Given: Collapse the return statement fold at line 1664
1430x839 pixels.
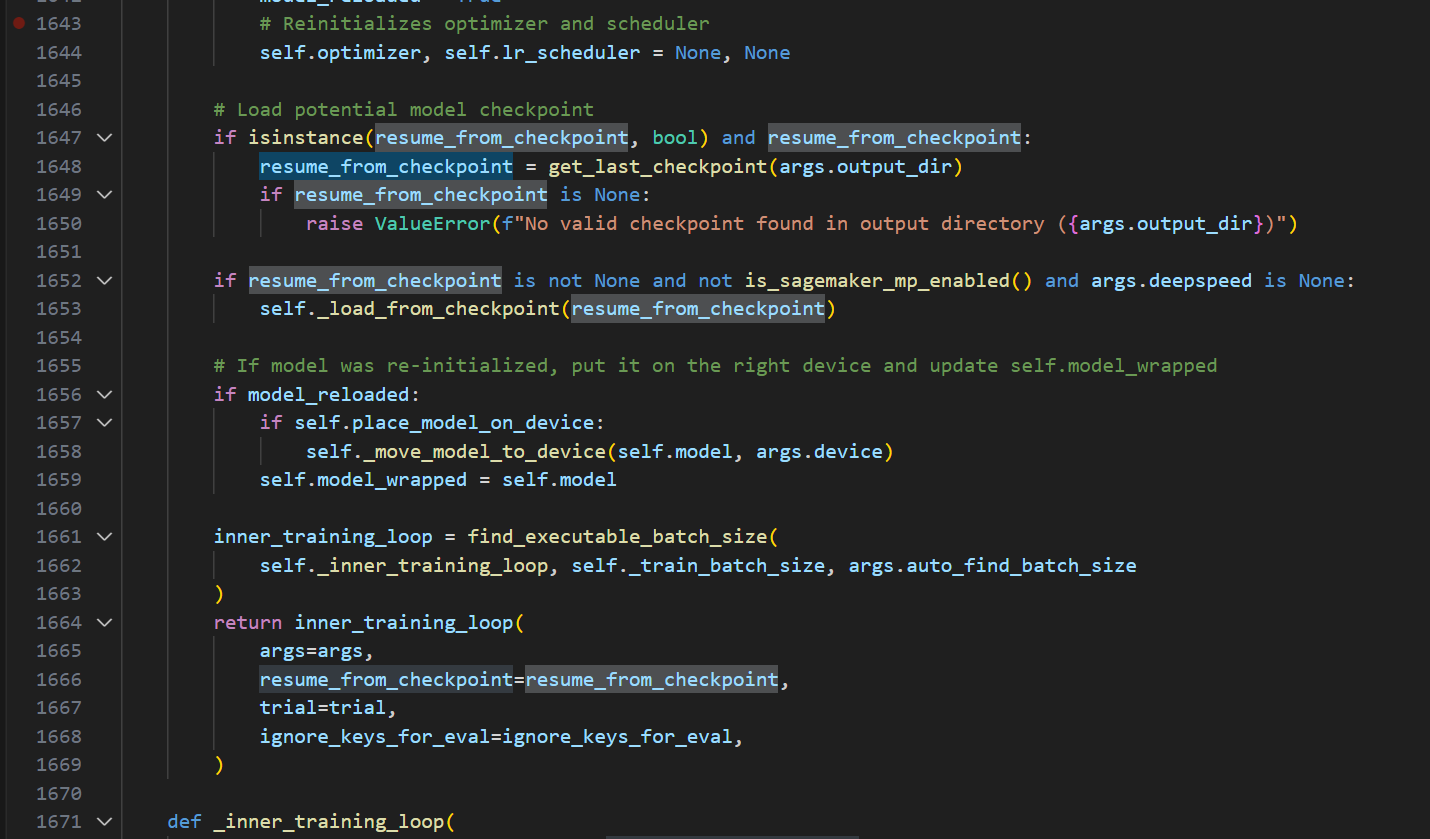Looking at the screenshot, I should pyautogui.click(x=104, y=622).
